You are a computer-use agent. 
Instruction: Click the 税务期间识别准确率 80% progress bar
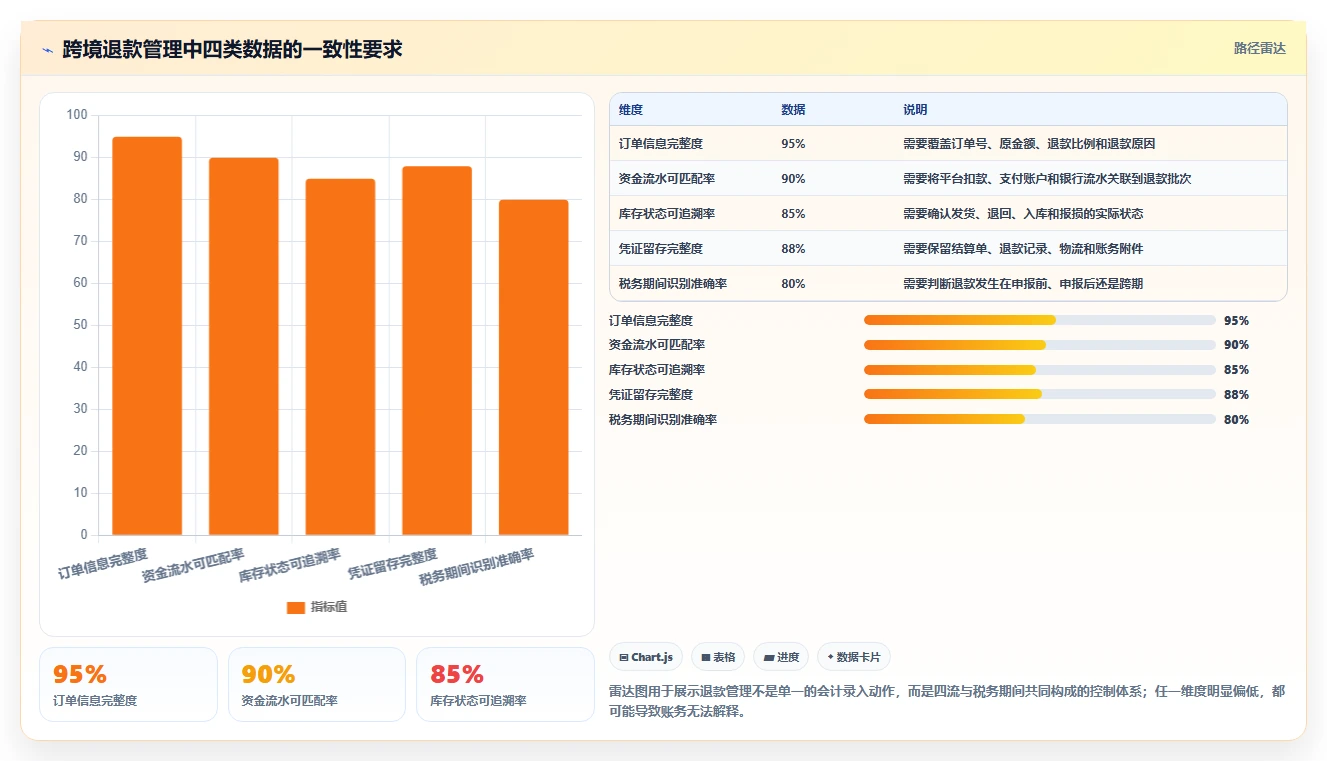(1040, 420)
